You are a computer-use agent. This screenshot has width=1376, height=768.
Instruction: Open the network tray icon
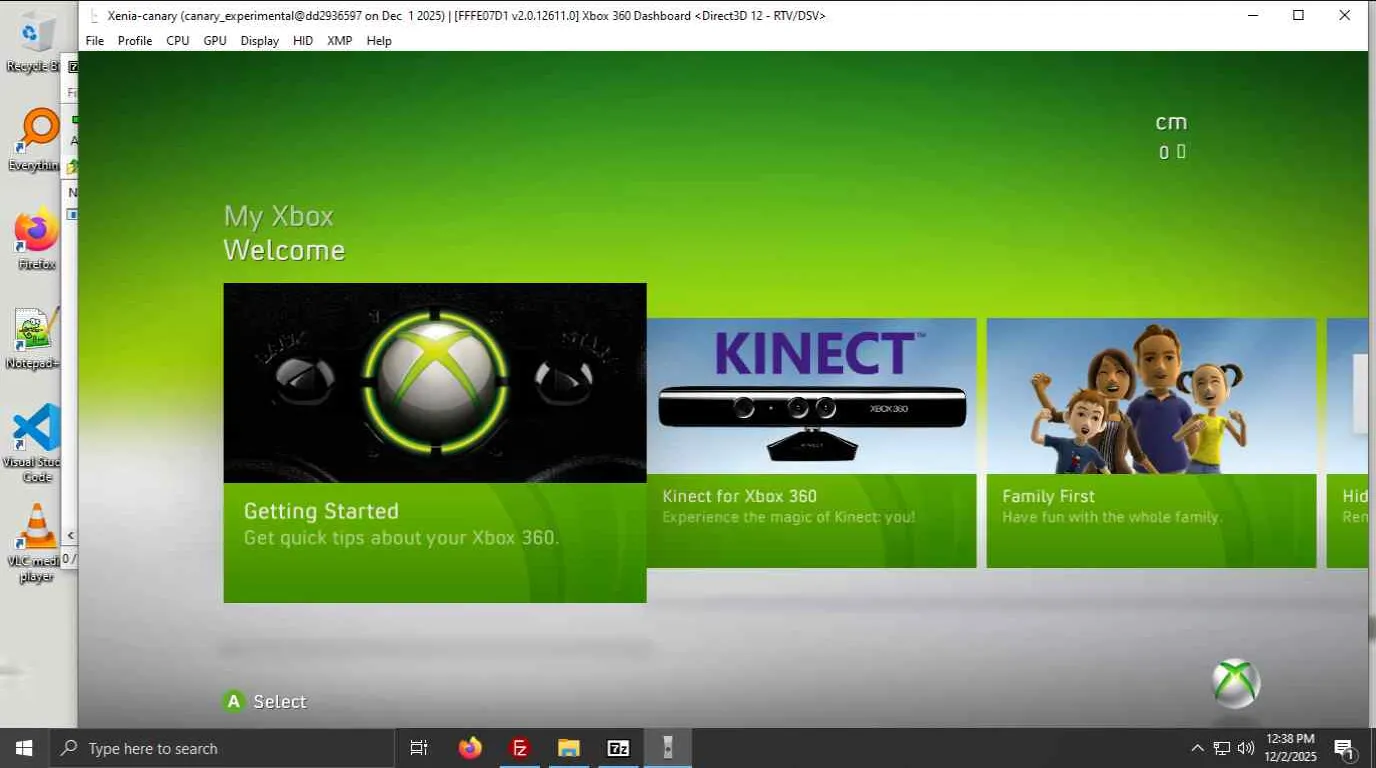(x=1222, y=748)
